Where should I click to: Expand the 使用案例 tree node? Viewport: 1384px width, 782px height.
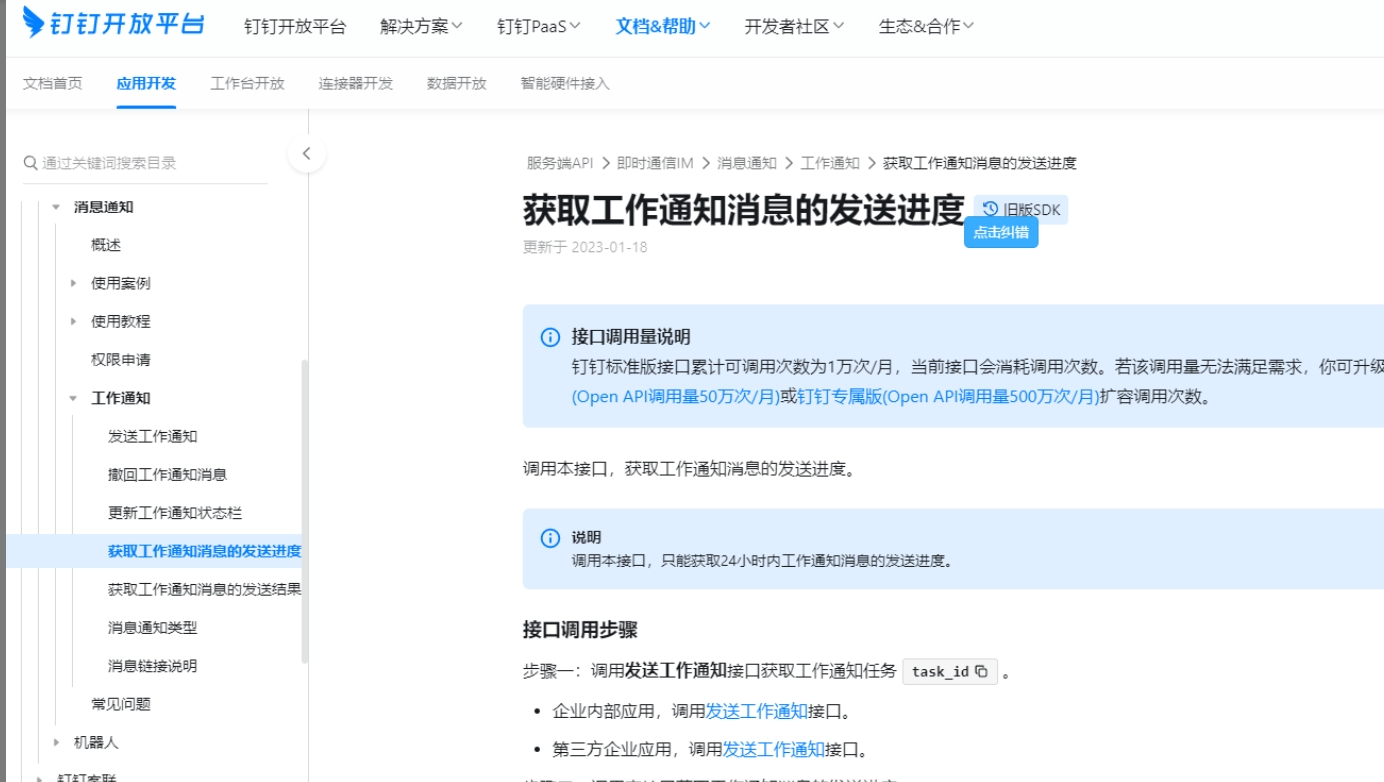coord(73,283)
